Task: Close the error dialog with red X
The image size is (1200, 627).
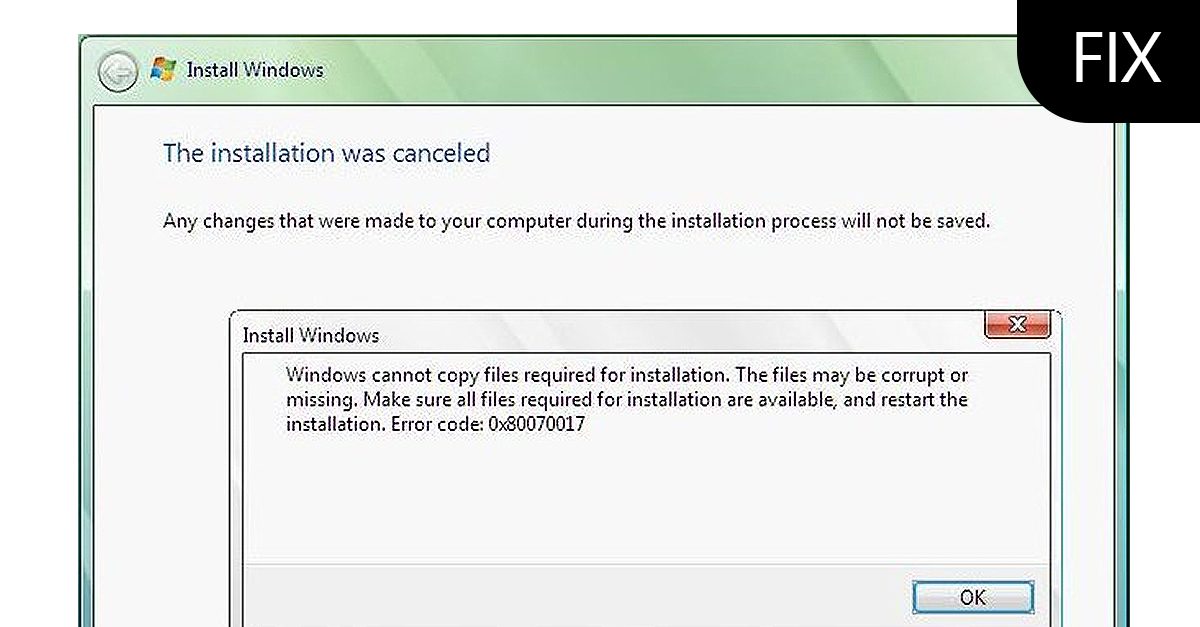Action: pos(1017,324)
